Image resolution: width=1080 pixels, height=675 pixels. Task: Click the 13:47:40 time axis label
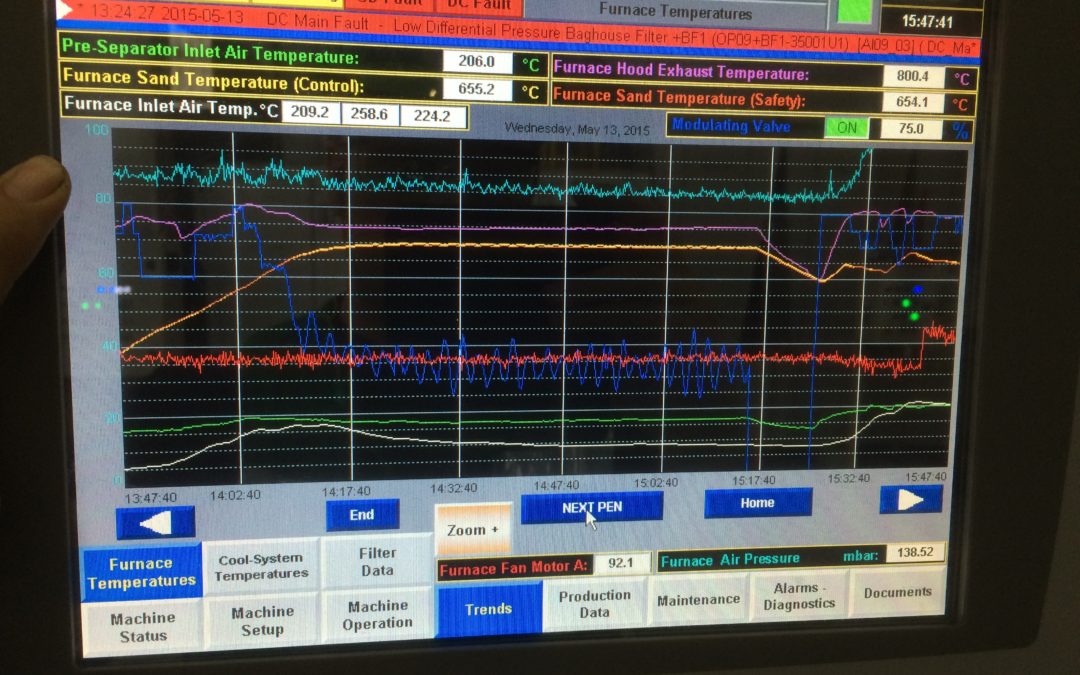151,497
